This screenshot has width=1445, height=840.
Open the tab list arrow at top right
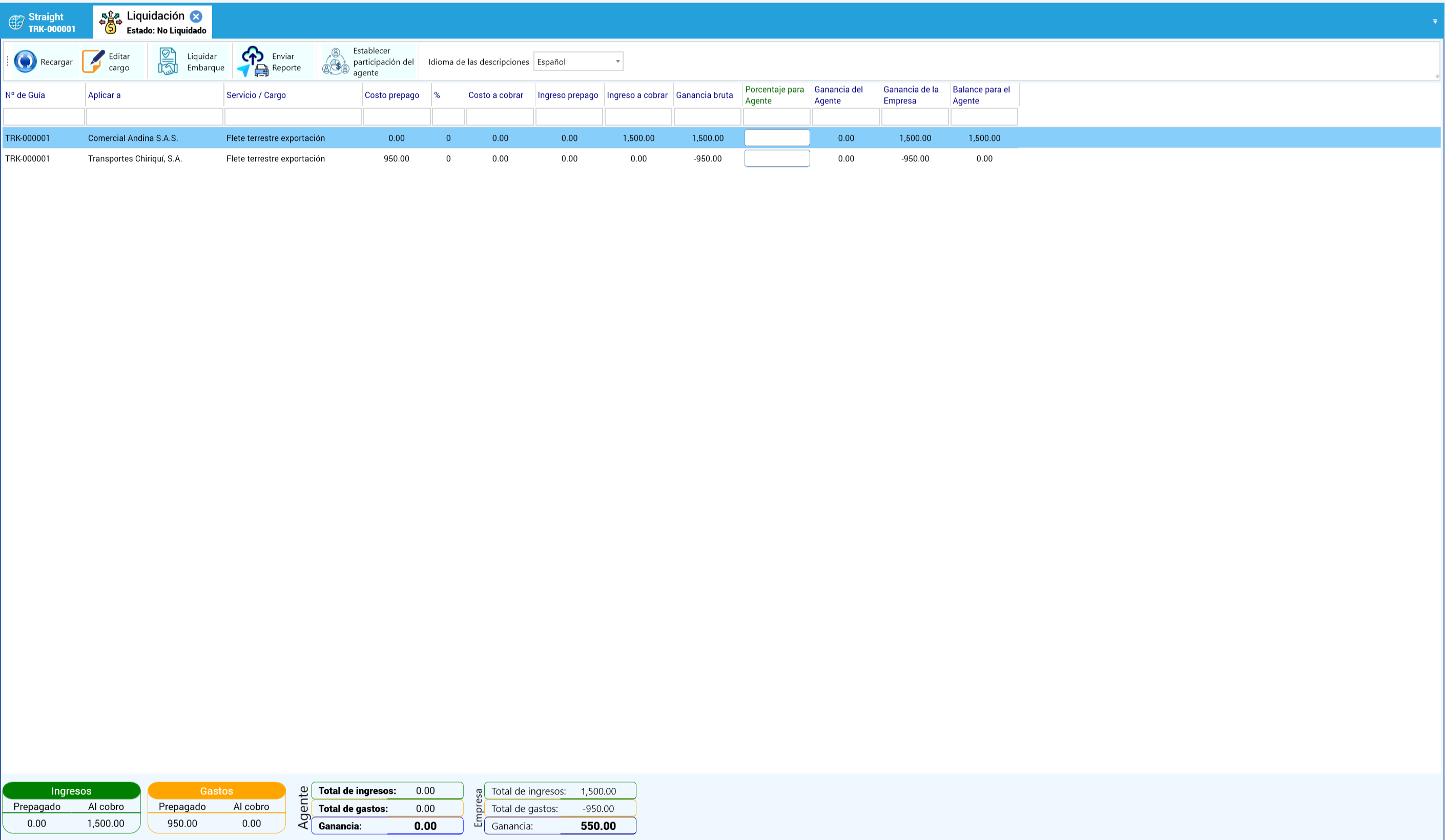[1435, 21]
